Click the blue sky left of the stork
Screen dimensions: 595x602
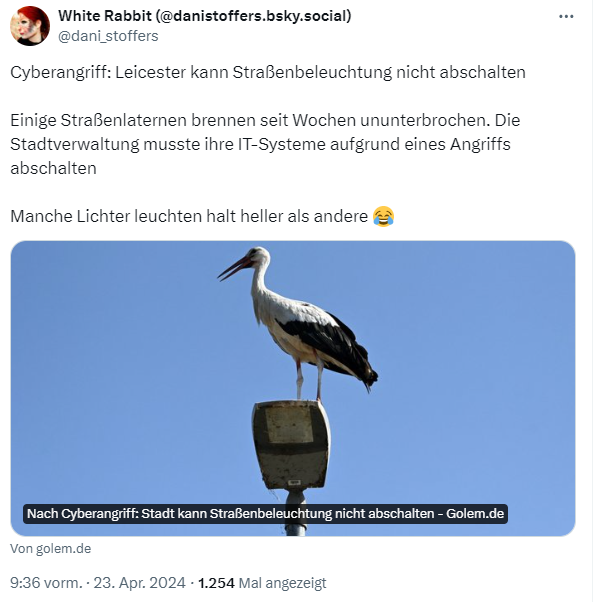[115, 346]
